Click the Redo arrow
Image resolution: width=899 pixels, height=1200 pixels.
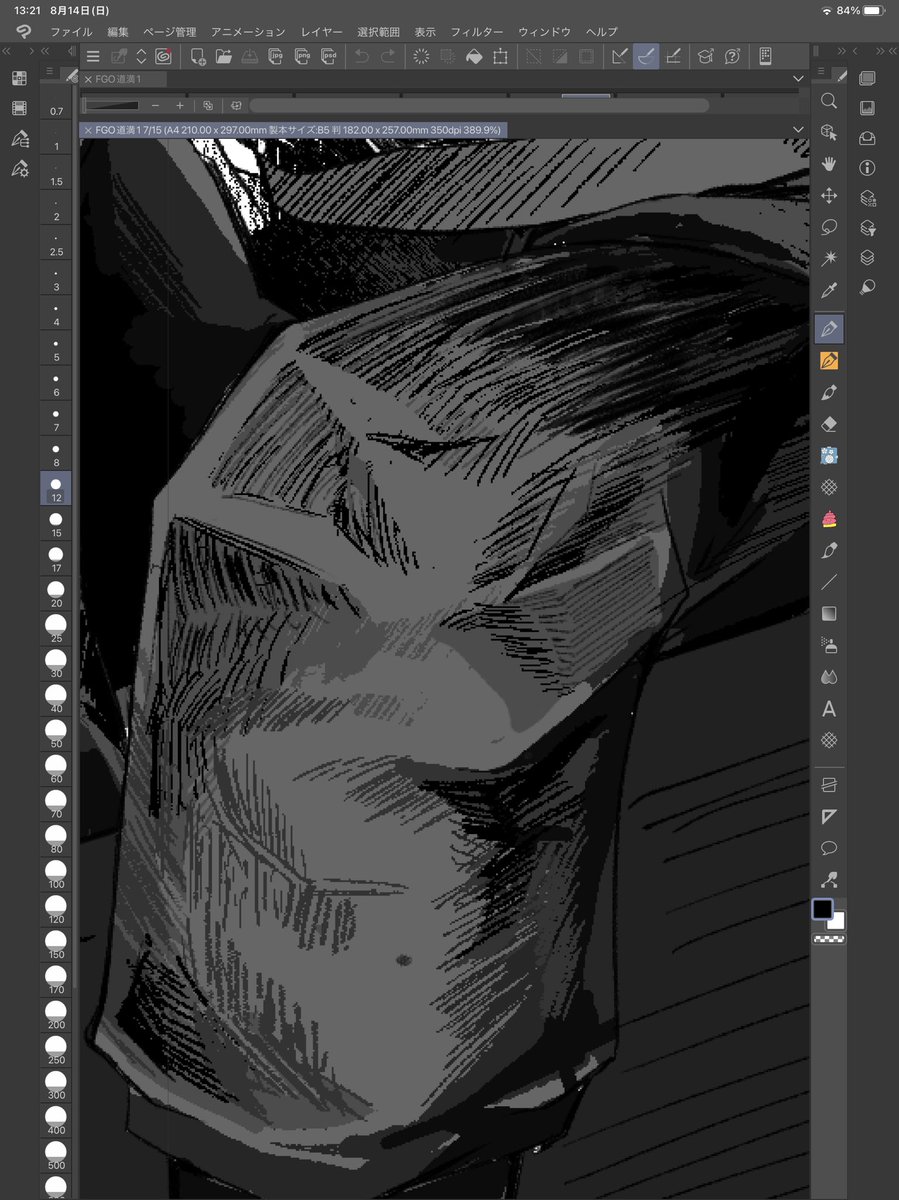point(388,56)
